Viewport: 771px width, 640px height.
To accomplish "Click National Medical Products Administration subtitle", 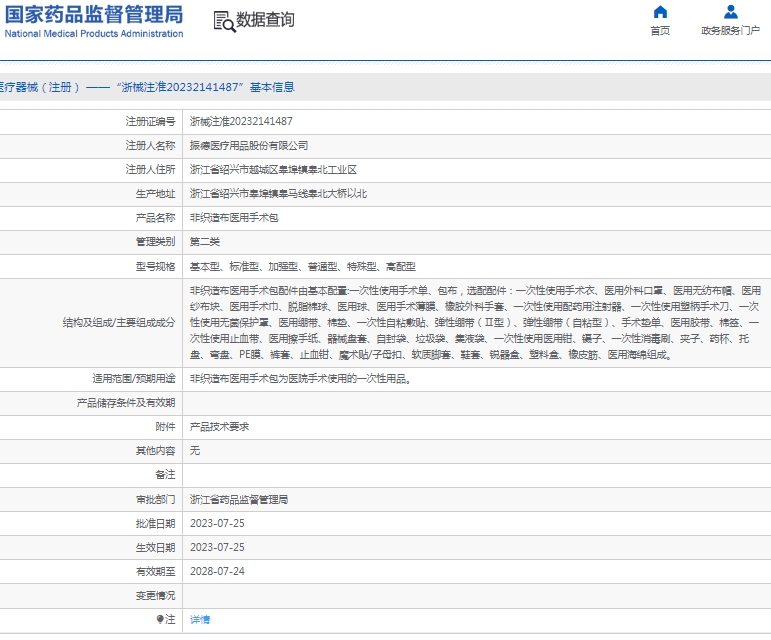I will (94, 34).
